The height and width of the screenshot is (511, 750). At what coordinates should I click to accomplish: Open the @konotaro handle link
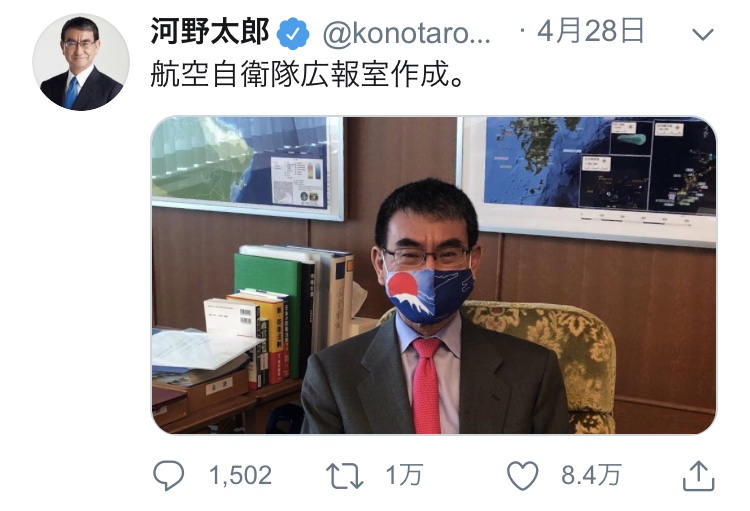(x=407, y=33)
